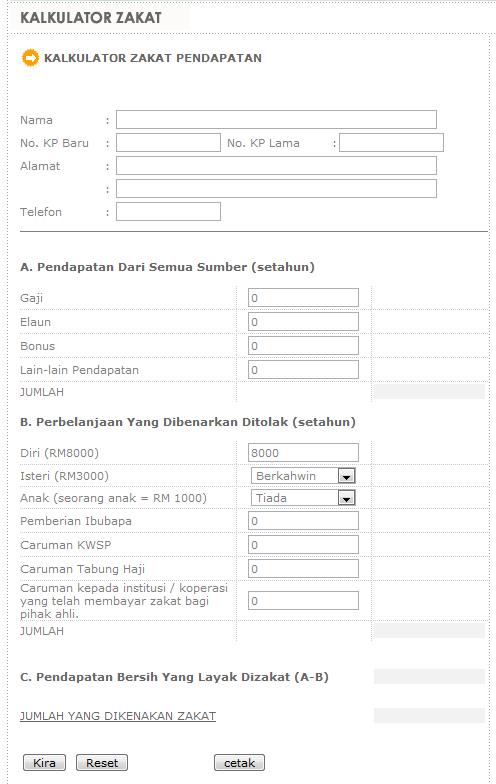Select the No. KP Baru field
496x784 pixels.
pos(168,142)
